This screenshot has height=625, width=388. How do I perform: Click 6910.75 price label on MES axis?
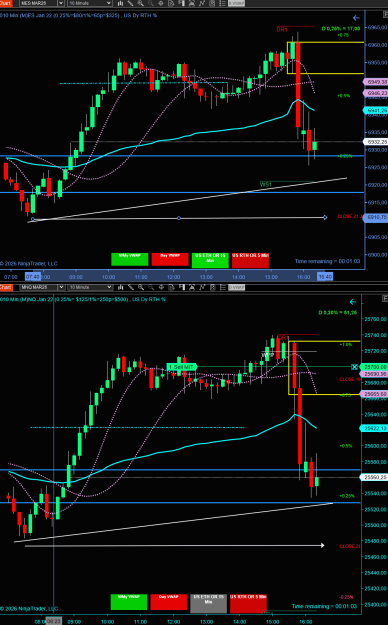pyautogui.click(x=376, y=217)
